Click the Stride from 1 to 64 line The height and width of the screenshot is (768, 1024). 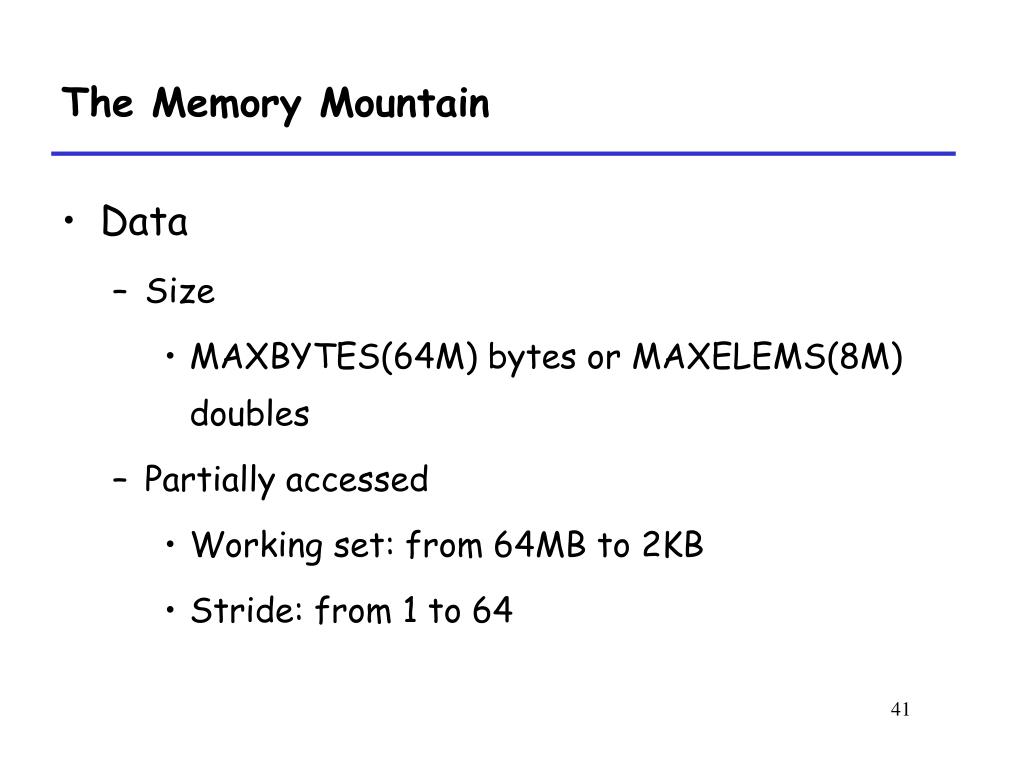click(351, 610)
